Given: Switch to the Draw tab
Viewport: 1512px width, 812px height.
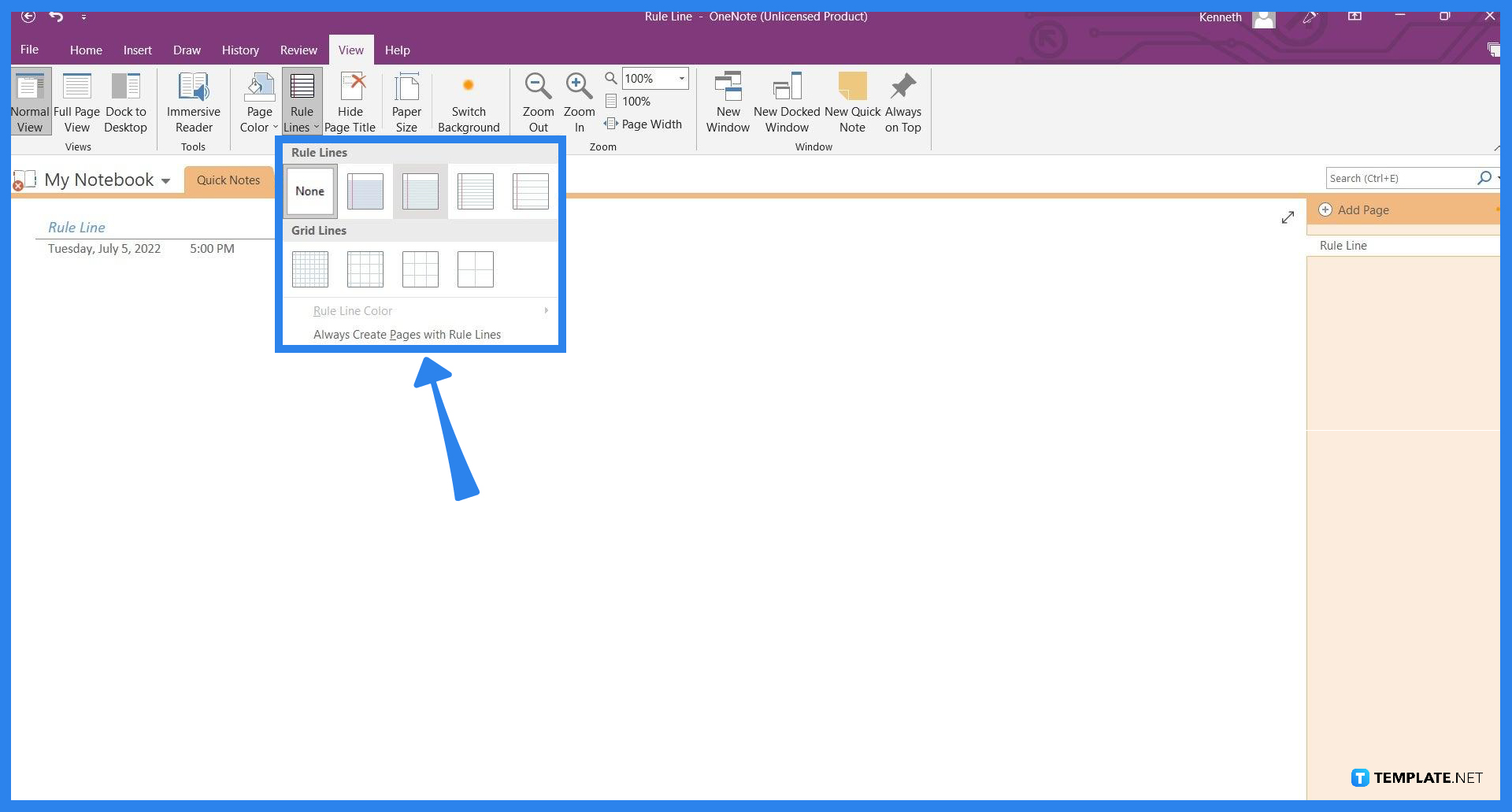Looking at the screenshot, I should pyautogui.click(x=187, y=50).
